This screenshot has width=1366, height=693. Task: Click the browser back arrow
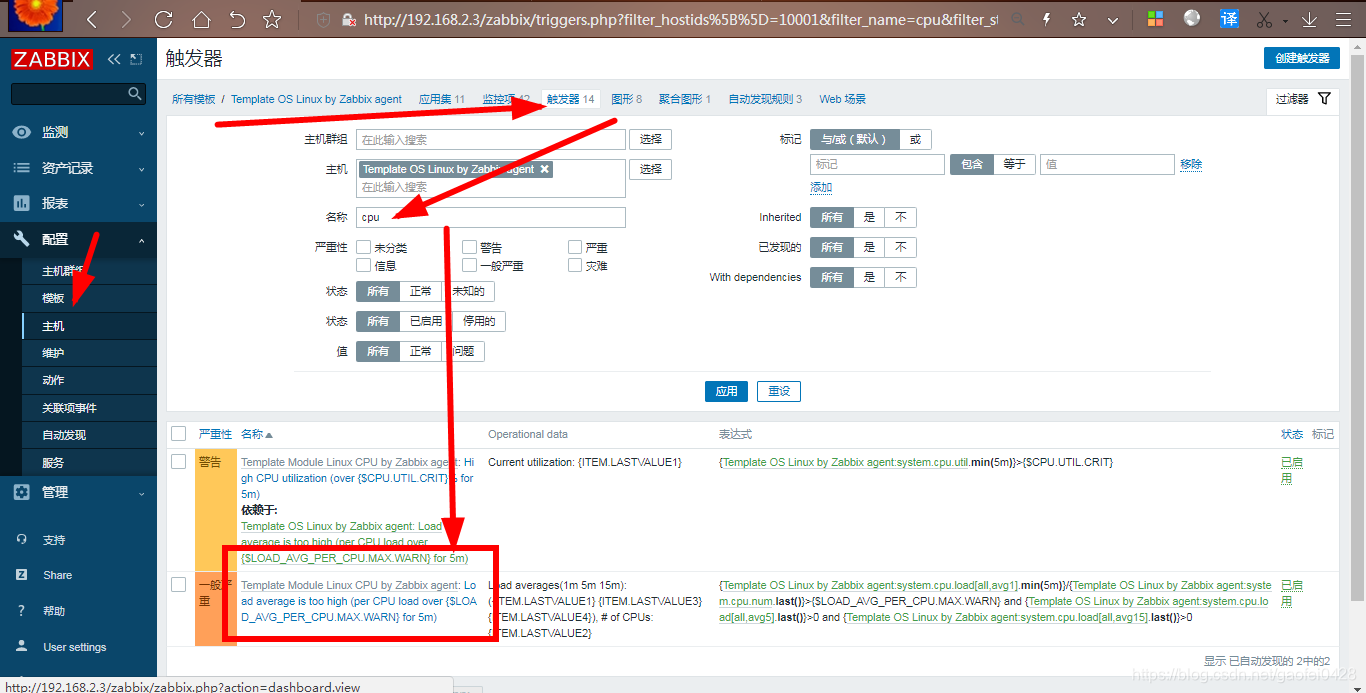(91, 19)
